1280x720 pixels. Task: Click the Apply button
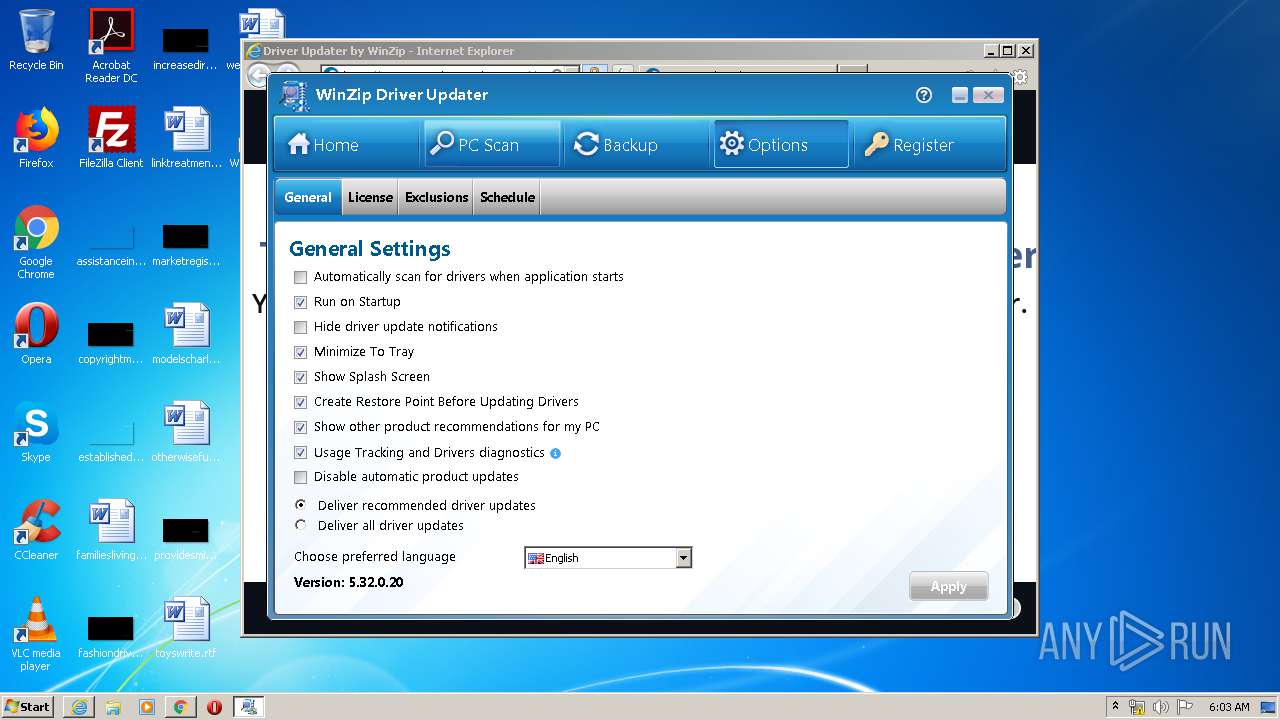click(949, 587)
